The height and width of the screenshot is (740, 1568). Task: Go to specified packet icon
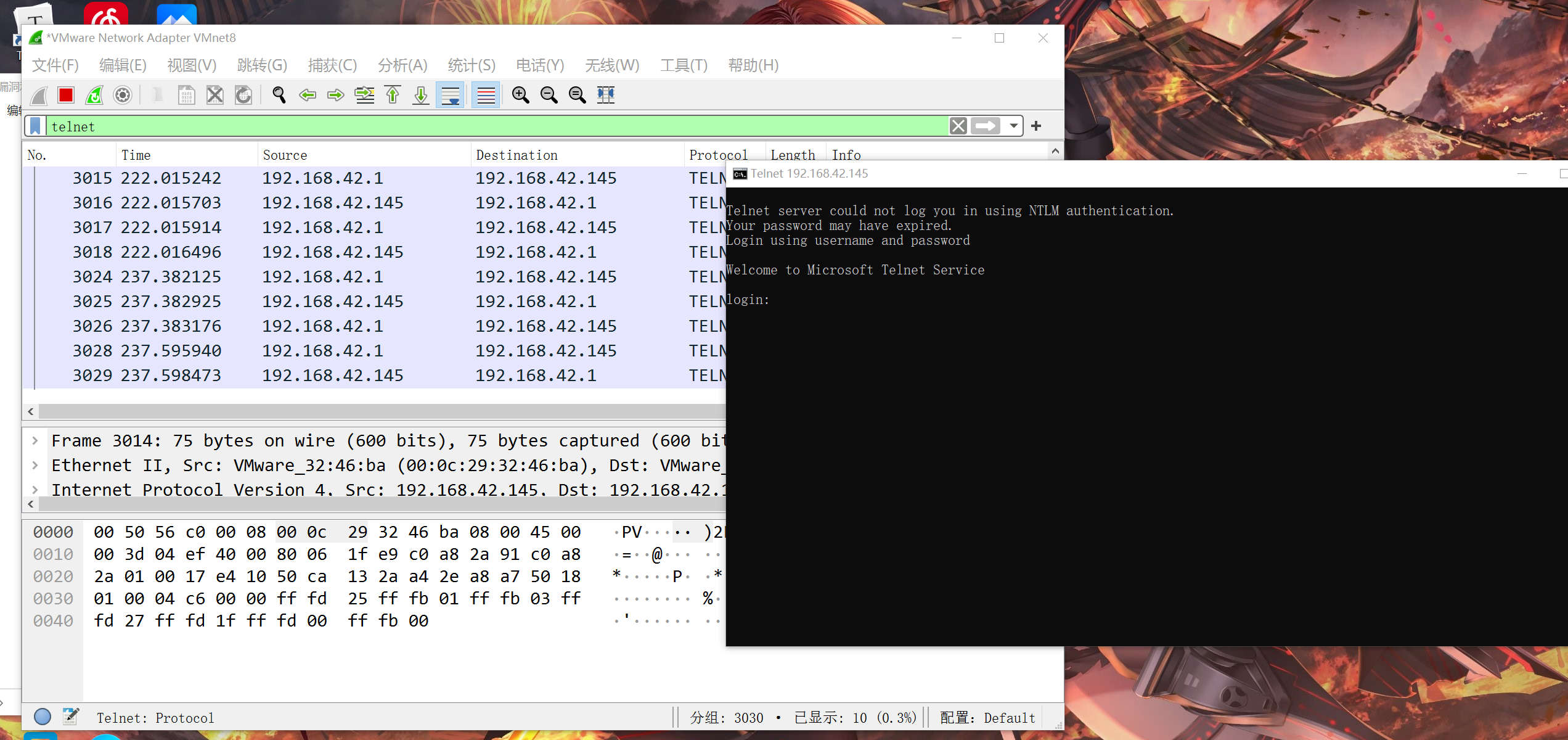click(364, 95)
